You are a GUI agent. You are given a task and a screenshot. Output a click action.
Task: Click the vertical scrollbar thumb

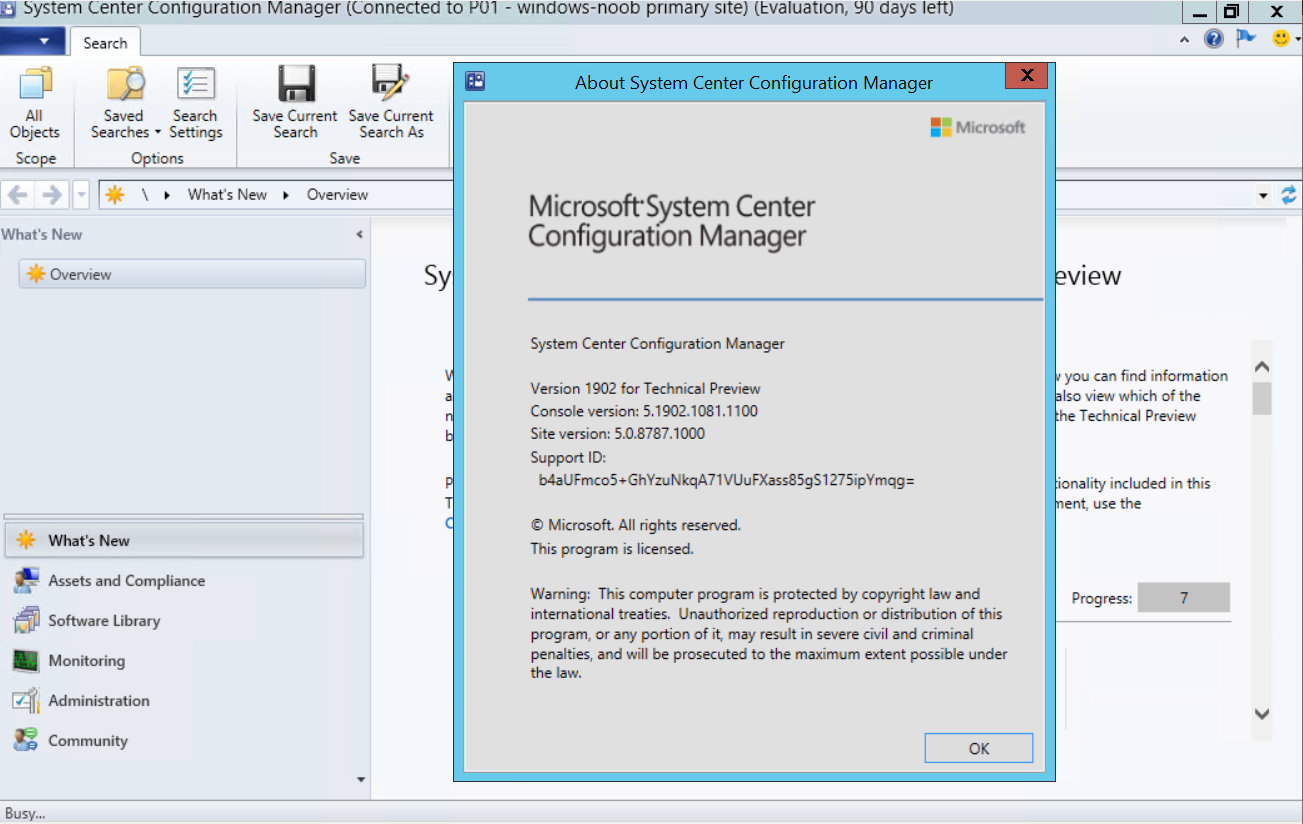pyautogui.click(x=1262, y=398)
